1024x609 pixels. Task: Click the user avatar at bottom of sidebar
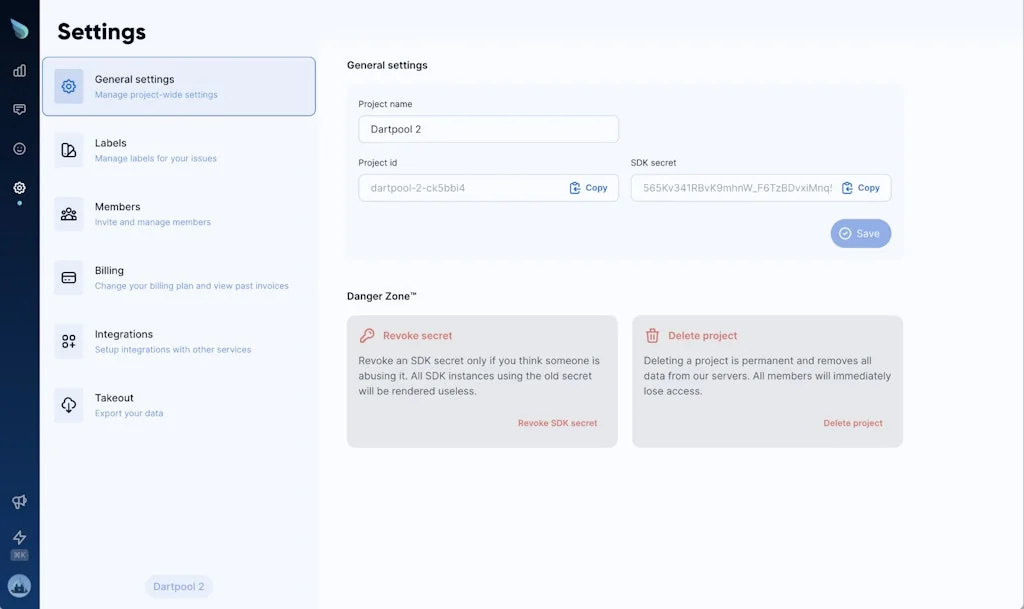(19, 585)
